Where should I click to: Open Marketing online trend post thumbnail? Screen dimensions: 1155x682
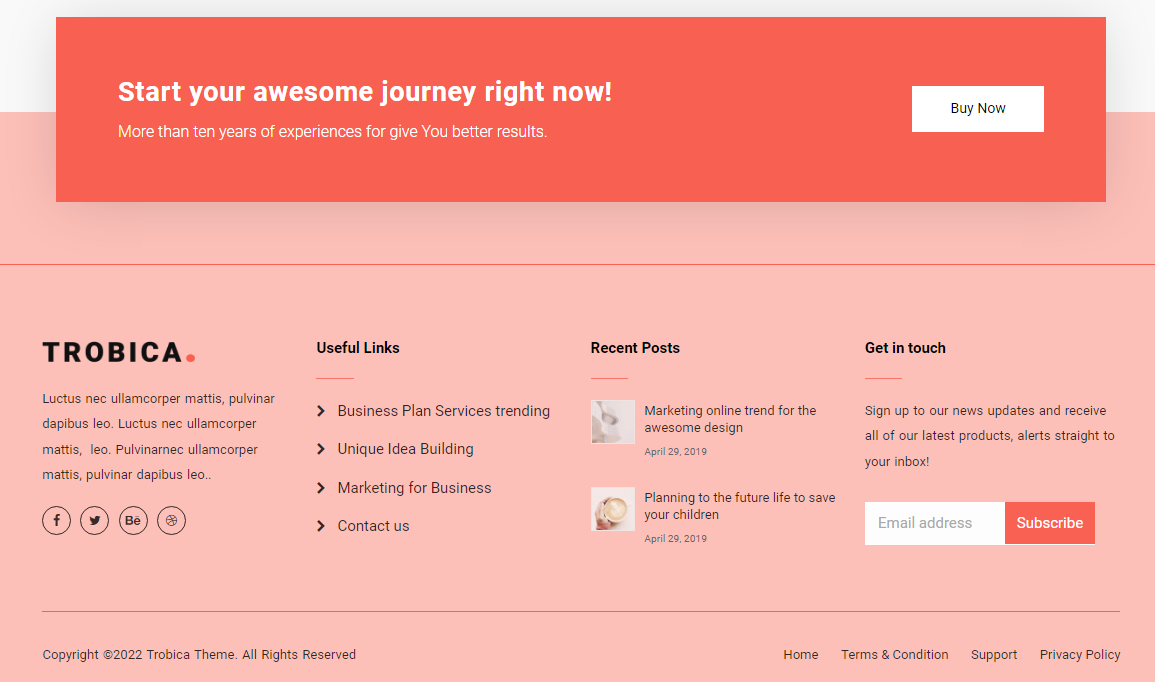(612, 421)
